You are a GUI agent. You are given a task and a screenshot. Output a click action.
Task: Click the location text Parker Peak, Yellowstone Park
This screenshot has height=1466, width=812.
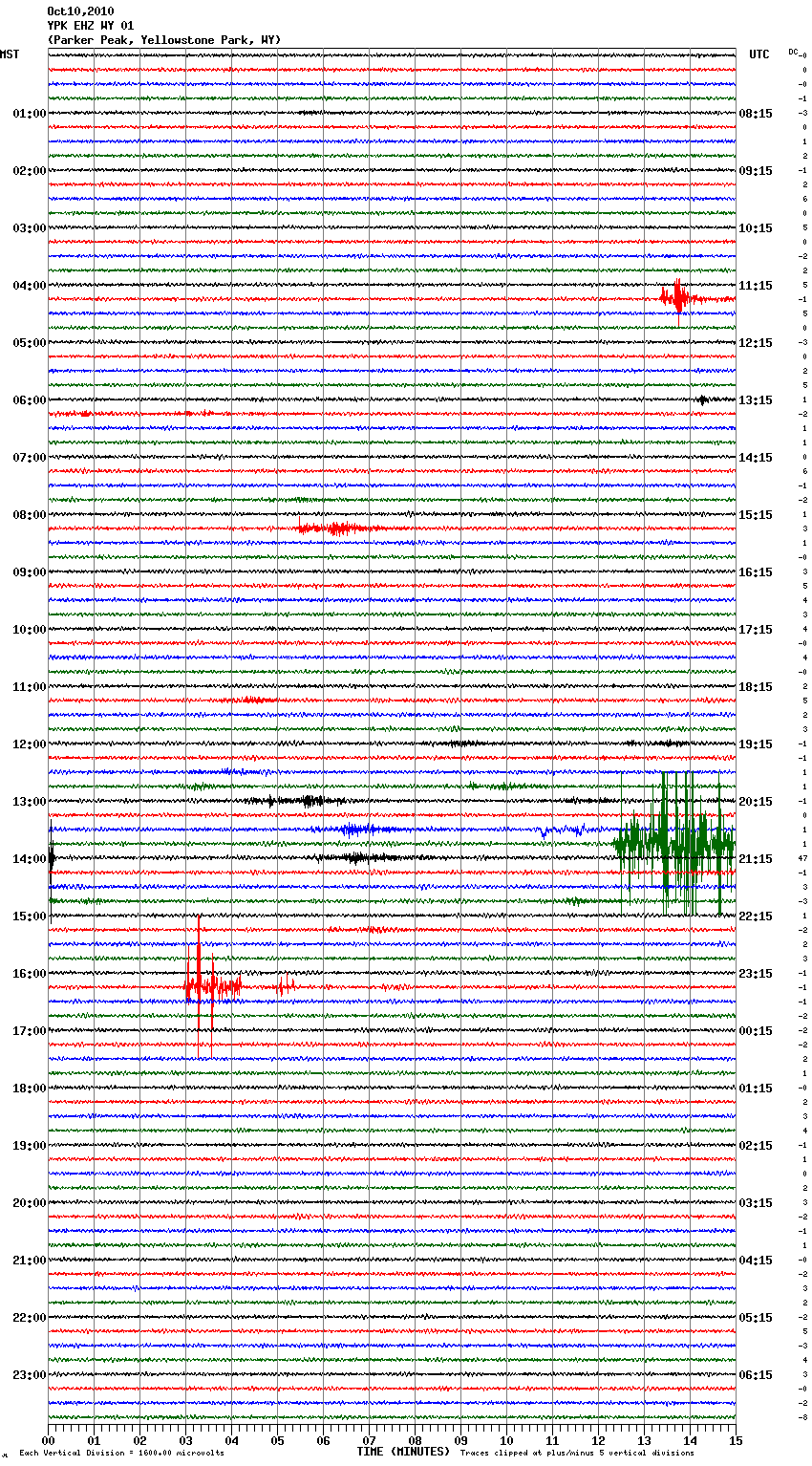pos(162,40)
